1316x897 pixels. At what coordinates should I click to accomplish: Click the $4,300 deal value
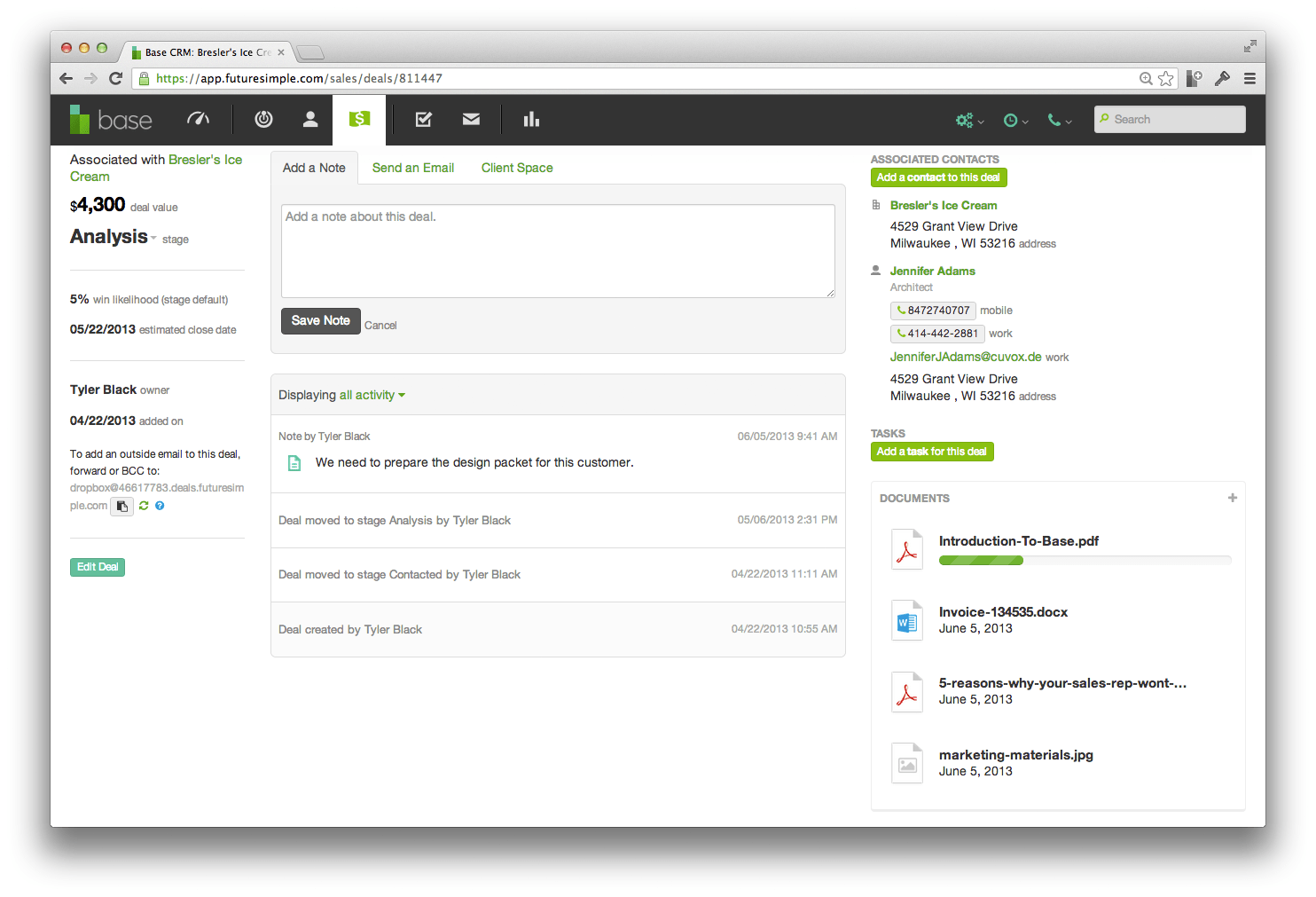pyautogui.click(x=98, y=205)
